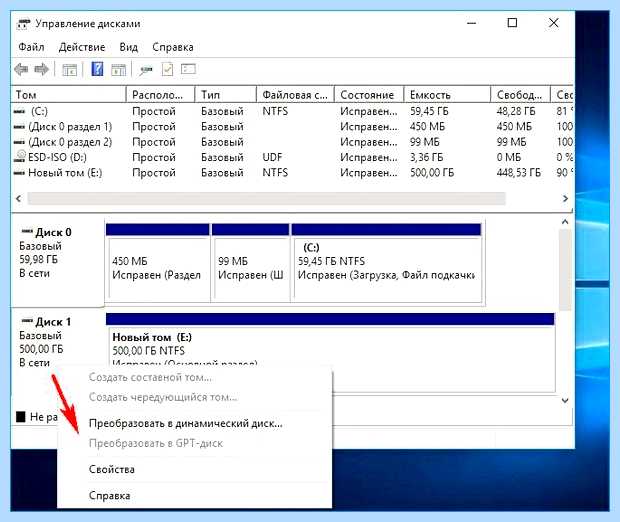Select the Новый том (E:) list row
620x522 pixels.
point(293,173)
